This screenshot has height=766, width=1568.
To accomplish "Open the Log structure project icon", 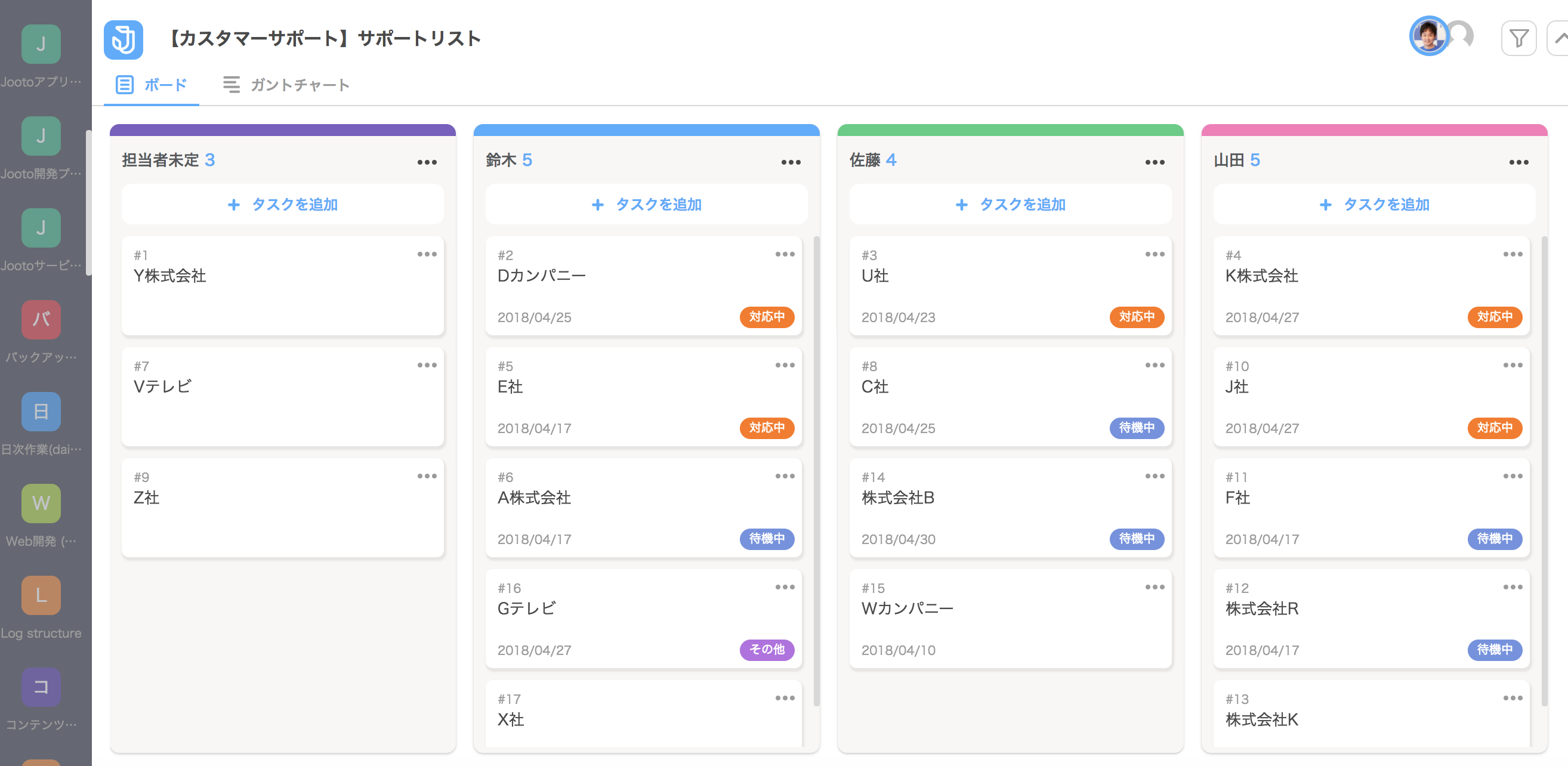I will (x=41, y=595).
